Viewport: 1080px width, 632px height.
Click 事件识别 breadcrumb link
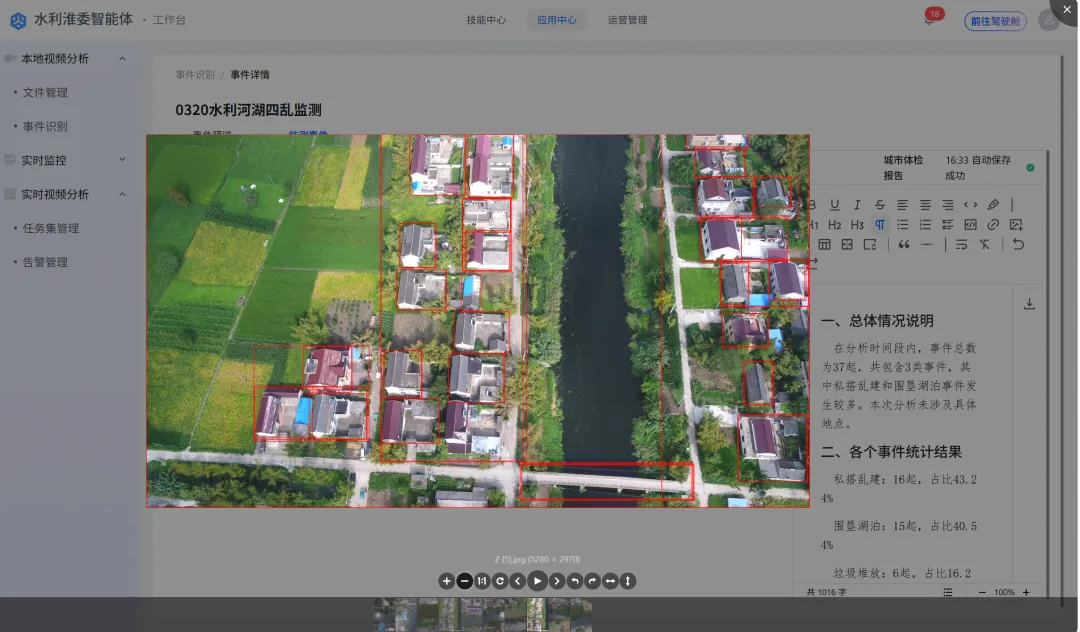point(195,75)
